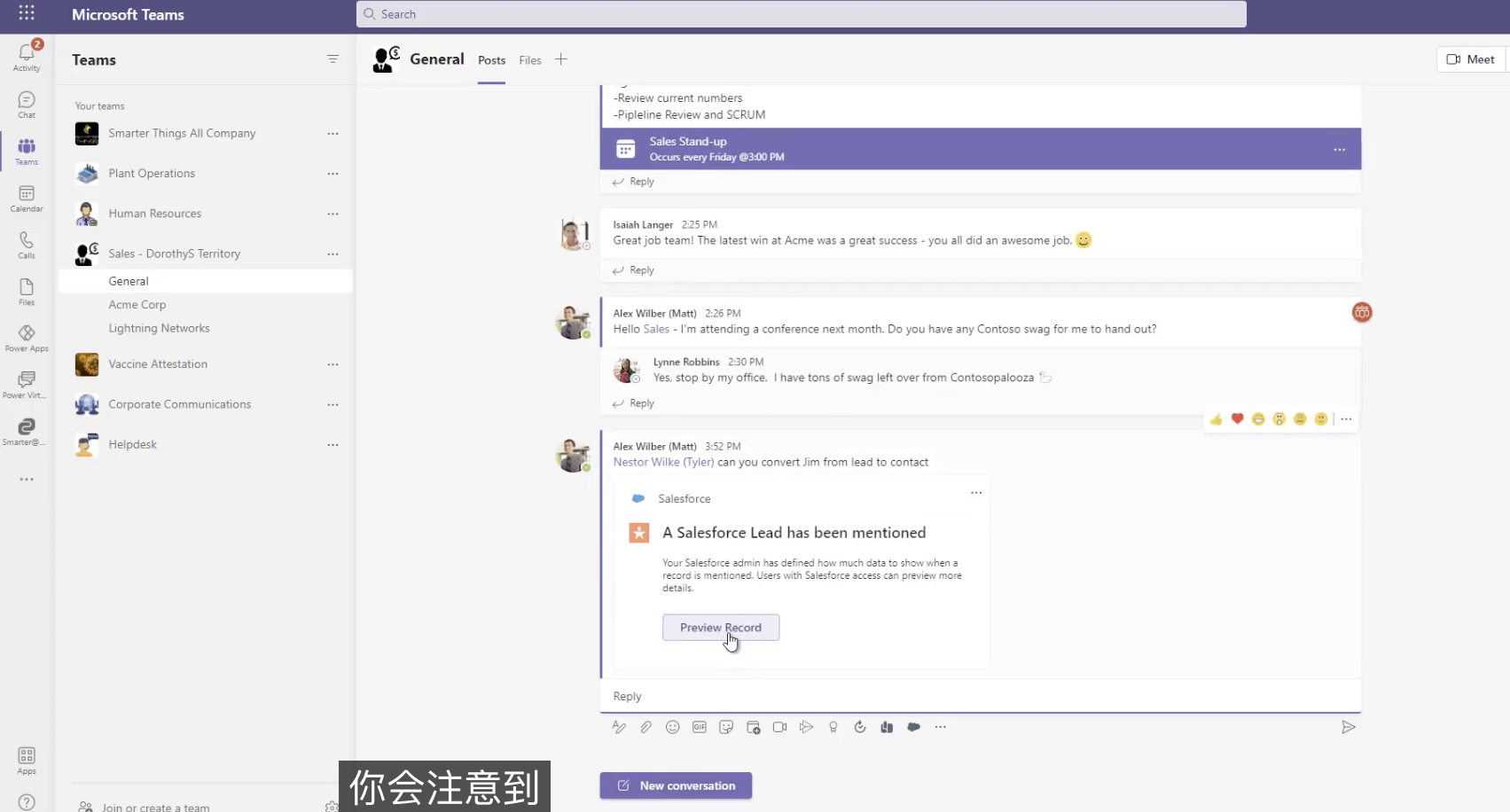The image size is (1510, 812).
Task: Open more options for Human Resources team
Action: [x=333, y=214]
